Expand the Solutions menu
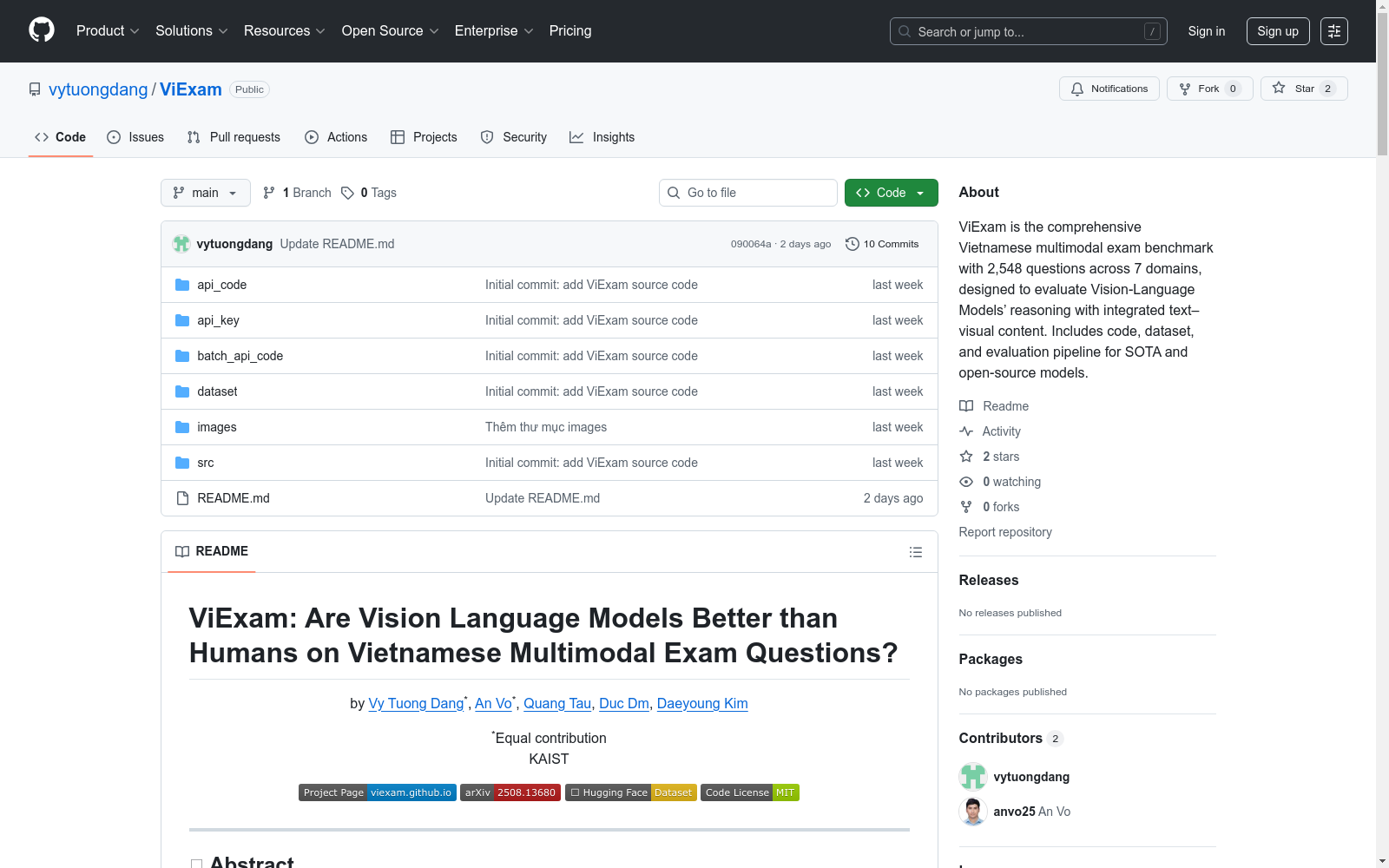 pyautogui.click(x=192, y=31)
